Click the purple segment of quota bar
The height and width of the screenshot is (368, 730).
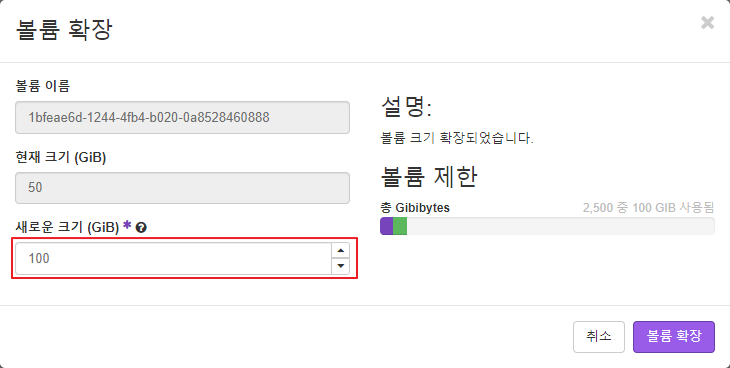coord(387,226)
